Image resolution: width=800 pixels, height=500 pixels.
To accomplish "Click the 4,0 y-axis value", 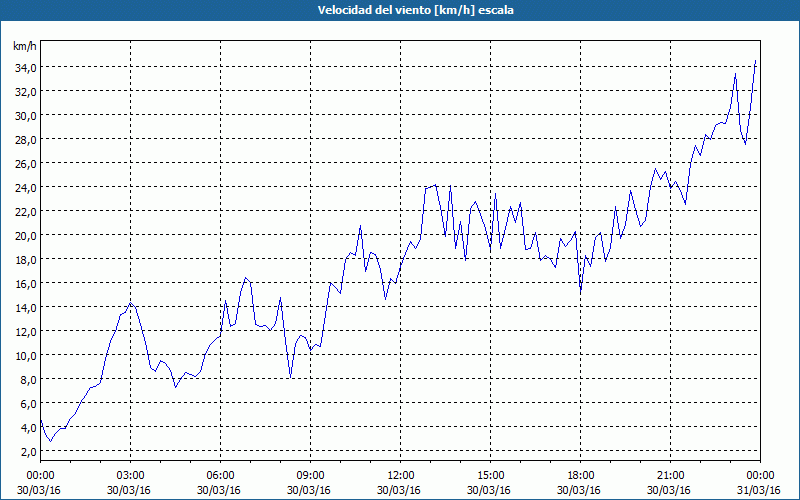I will [27, 427].
